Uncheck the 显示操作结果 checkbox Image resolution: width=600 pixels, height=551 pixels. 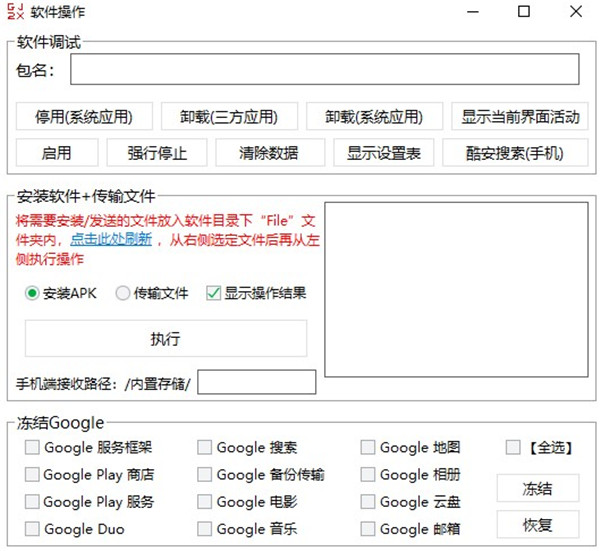coord(212,294)
